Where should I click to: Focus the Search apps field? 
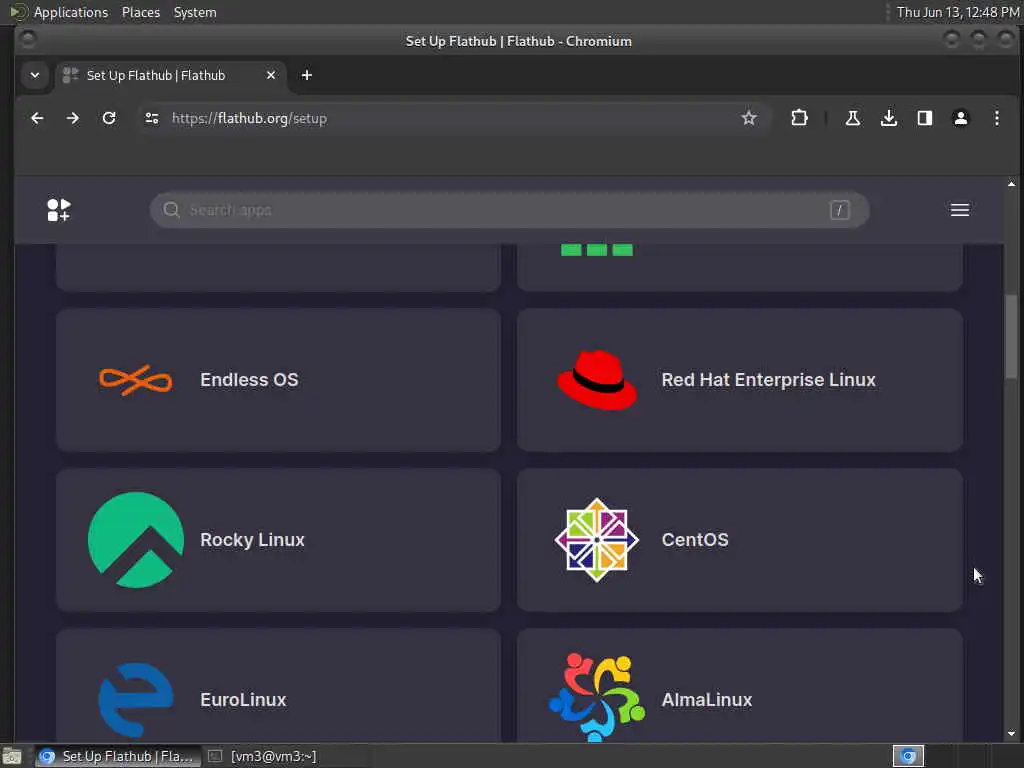[x=509, y=210]
